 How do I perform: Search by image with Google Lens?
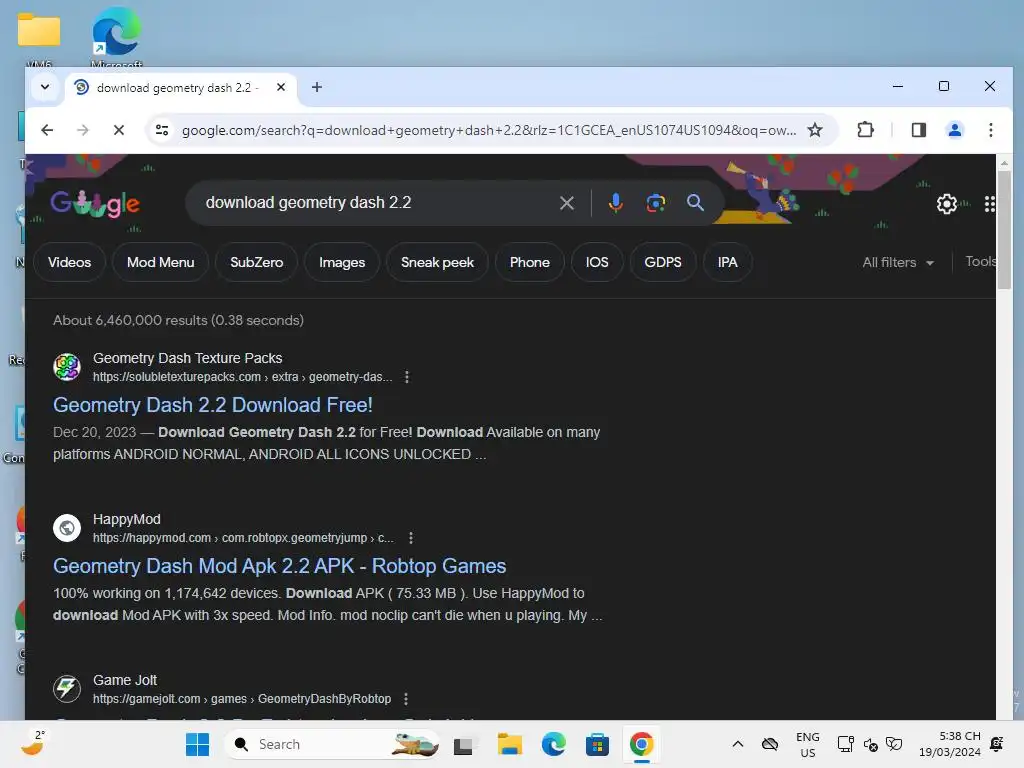tap(656, 203)
